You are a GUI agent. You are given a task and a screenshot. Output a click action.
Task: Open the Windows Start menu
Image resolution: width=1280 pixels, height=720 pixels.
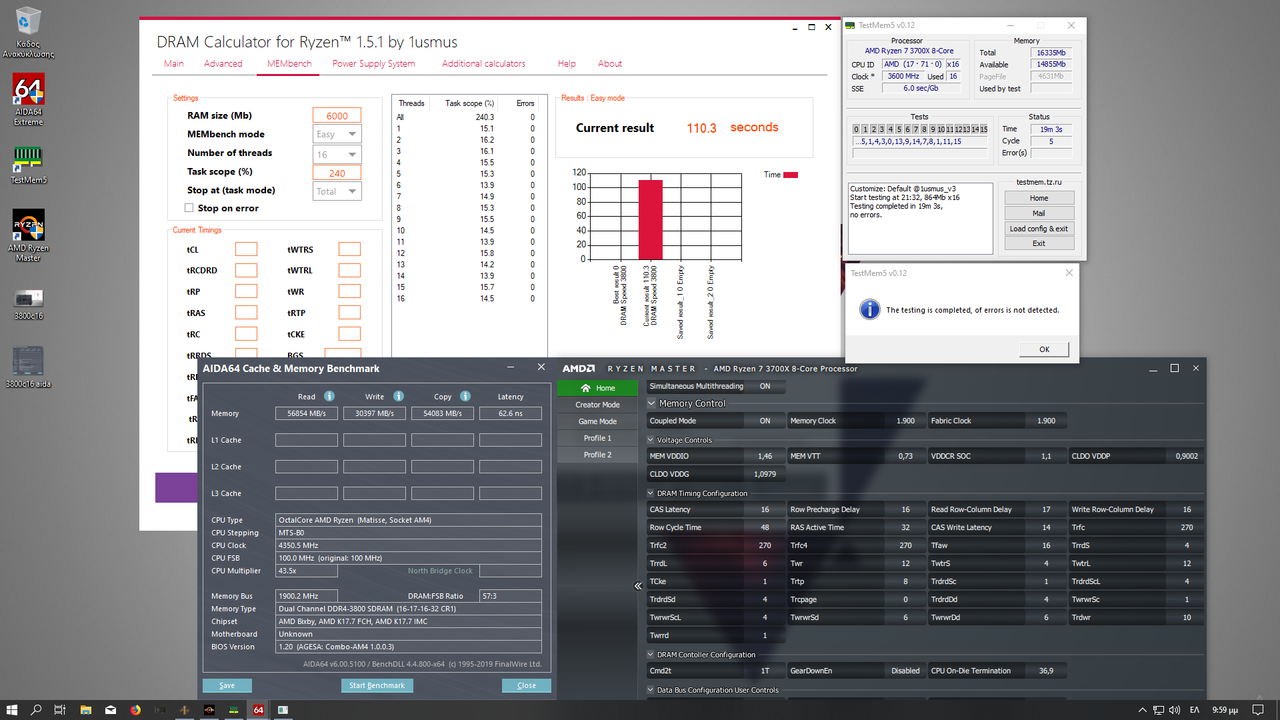point(11,710)
